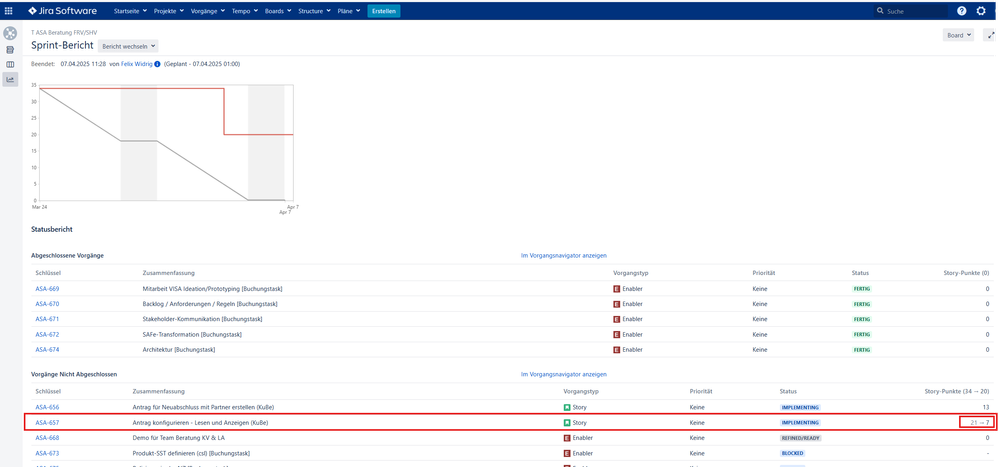Click the IMPLEMENTING status badge of ASA-656

click(801, 407)
